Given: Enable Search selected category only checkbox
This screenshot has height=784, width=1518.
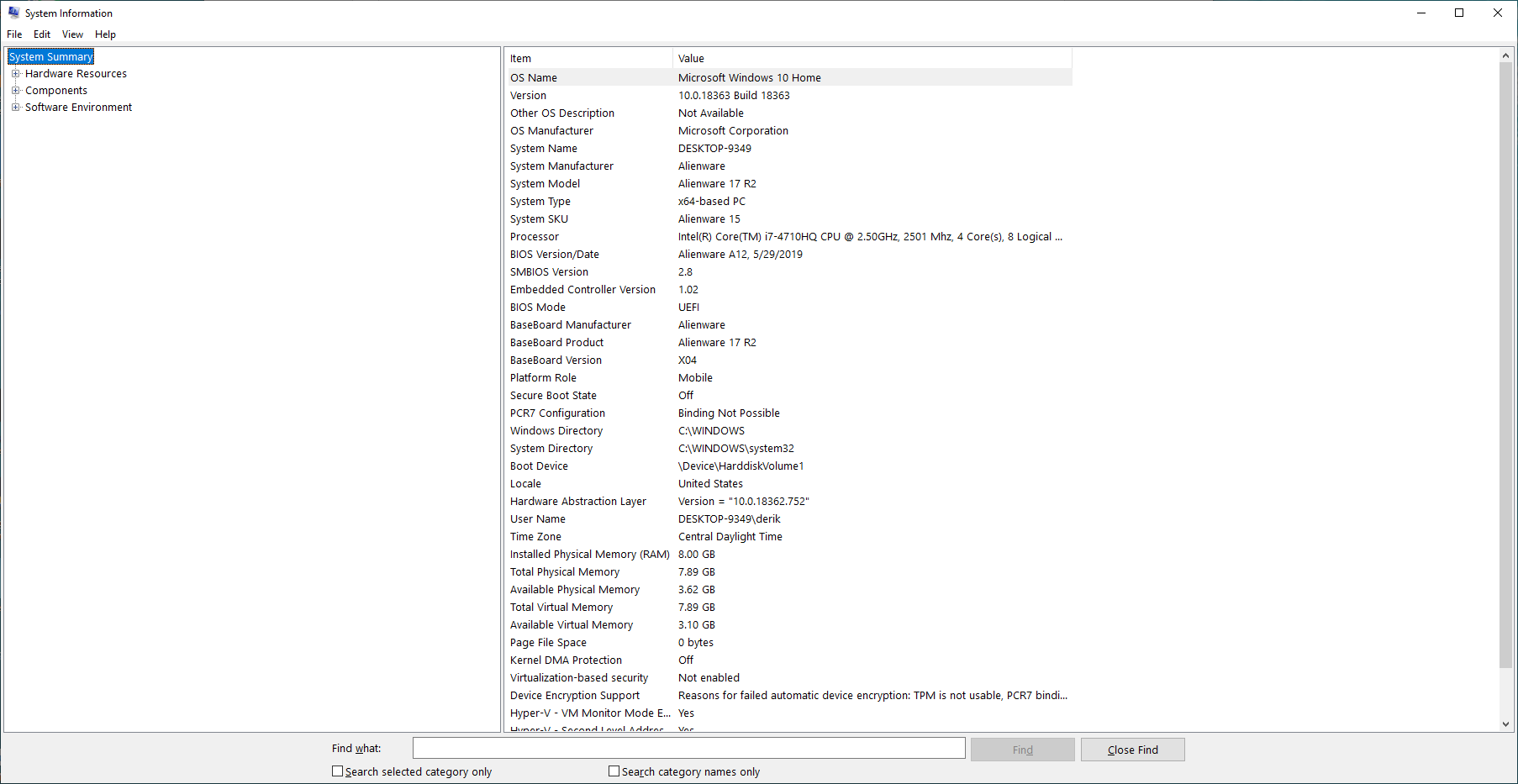Looking at the screenshot, I should click(337, 771).
